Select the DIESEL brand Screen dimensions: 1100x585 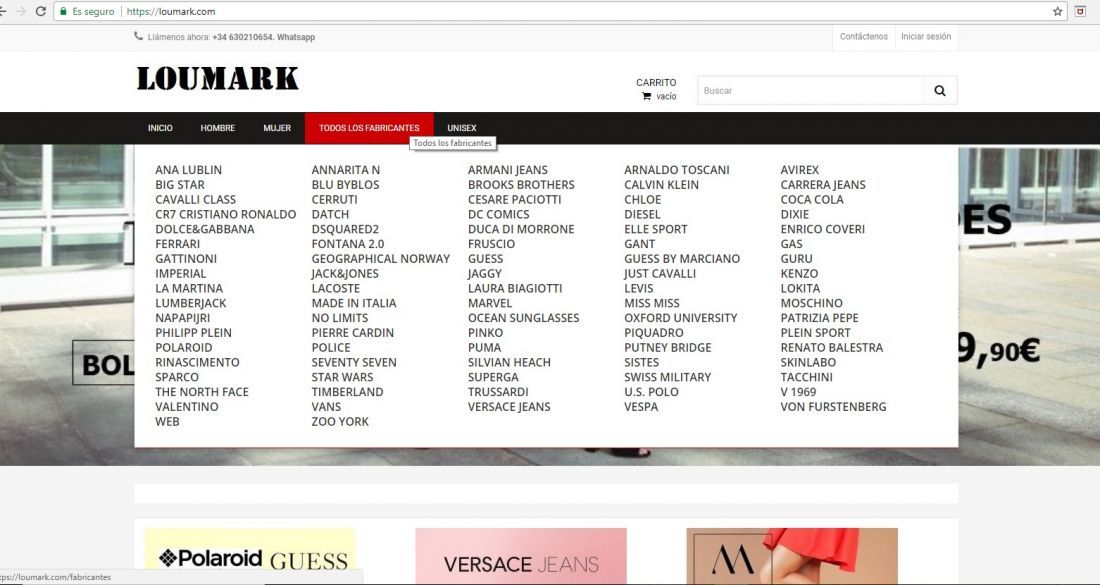[x=643, y=214]
